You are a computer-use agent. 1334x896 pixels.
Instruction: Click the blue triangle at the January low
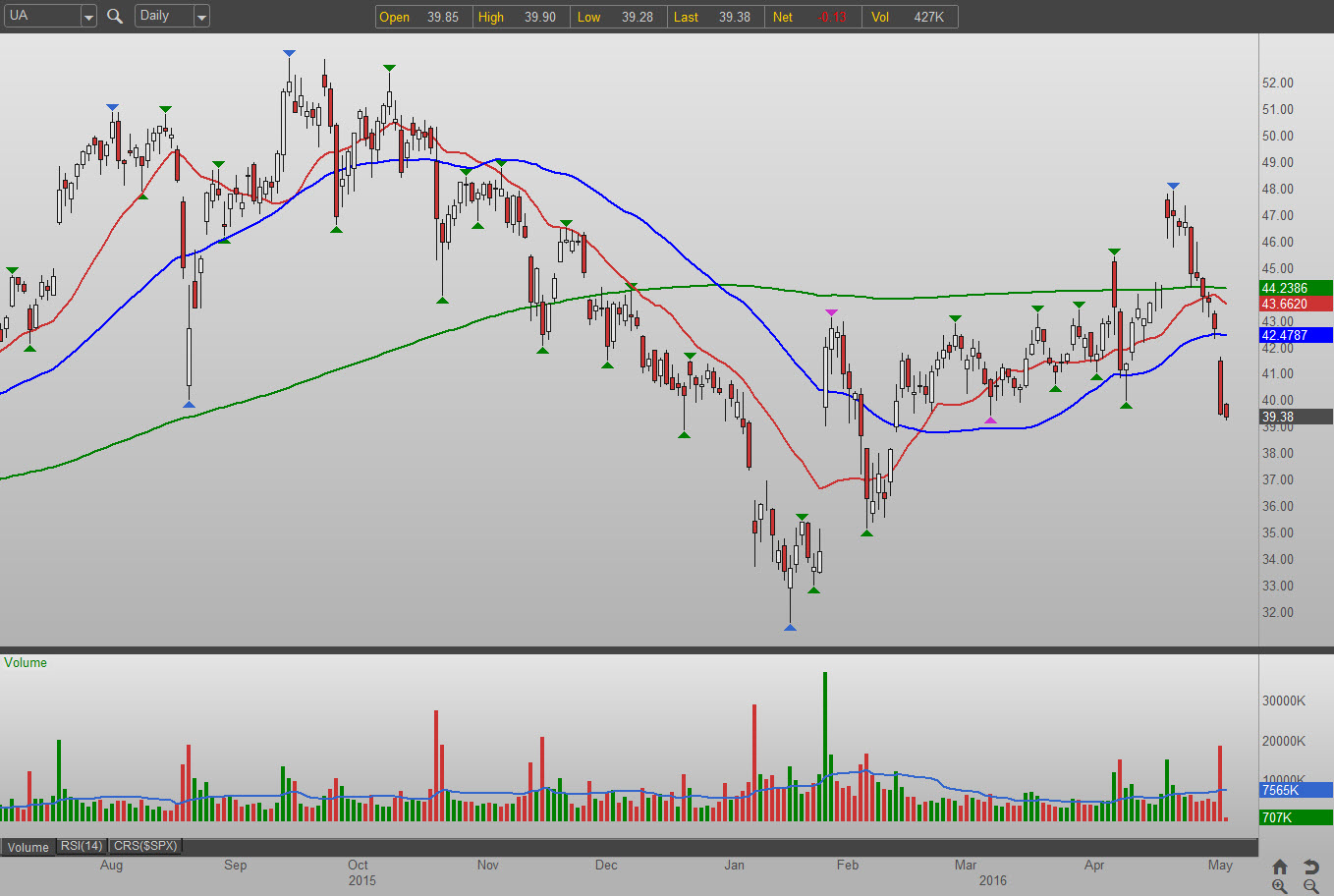790,627
